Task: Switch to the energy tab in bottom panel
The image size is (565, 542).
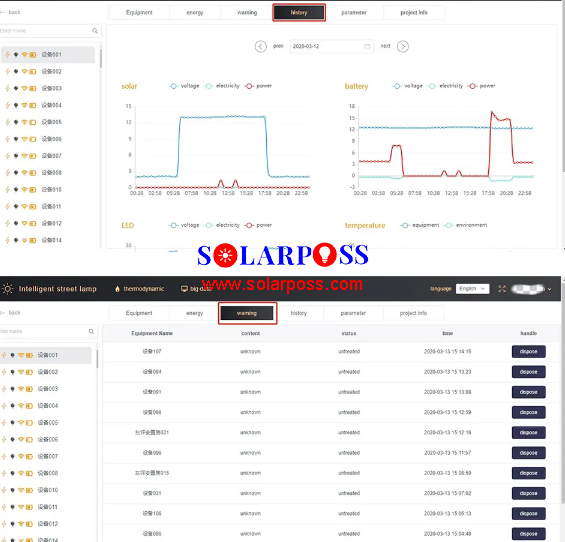Action: [x=195, y=313]
